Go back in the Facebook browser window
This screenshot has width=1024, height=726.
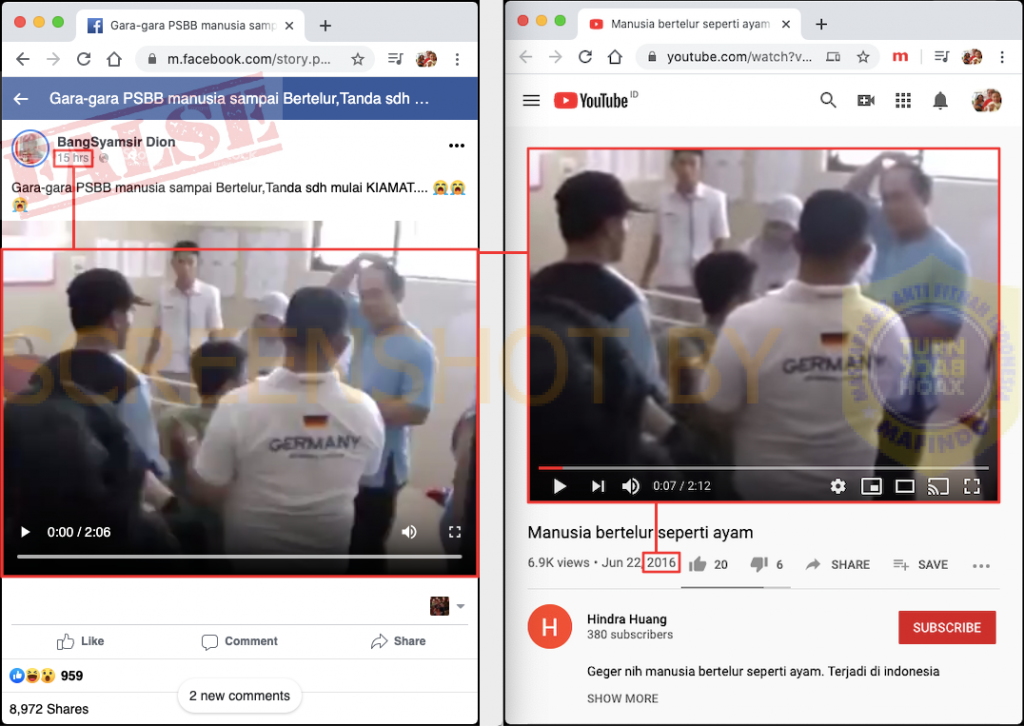point(23,59)
